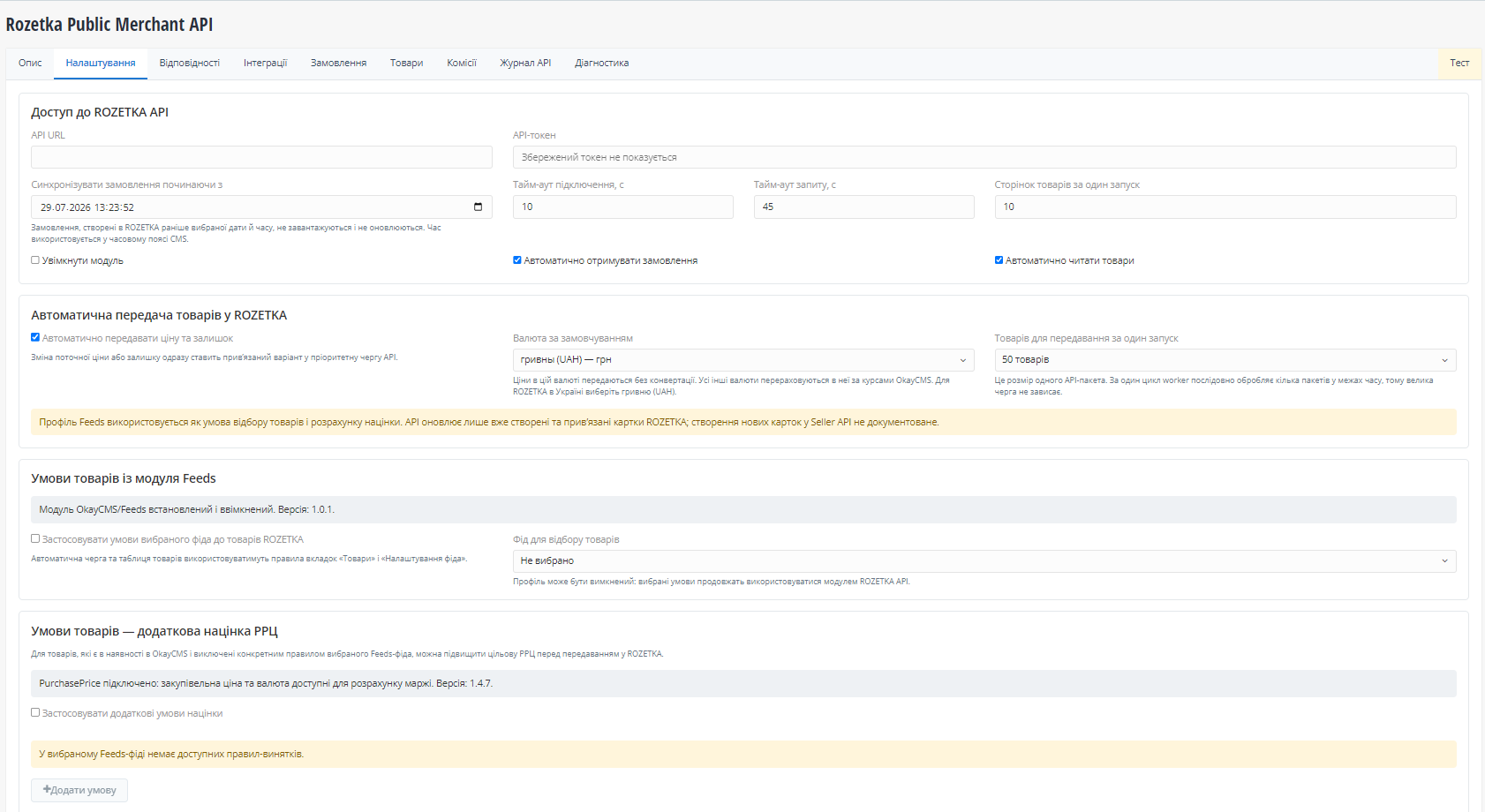Focus the API URL input field
Image resolution: width=1485 pixels, height=812 pixels.
point(261,157)
